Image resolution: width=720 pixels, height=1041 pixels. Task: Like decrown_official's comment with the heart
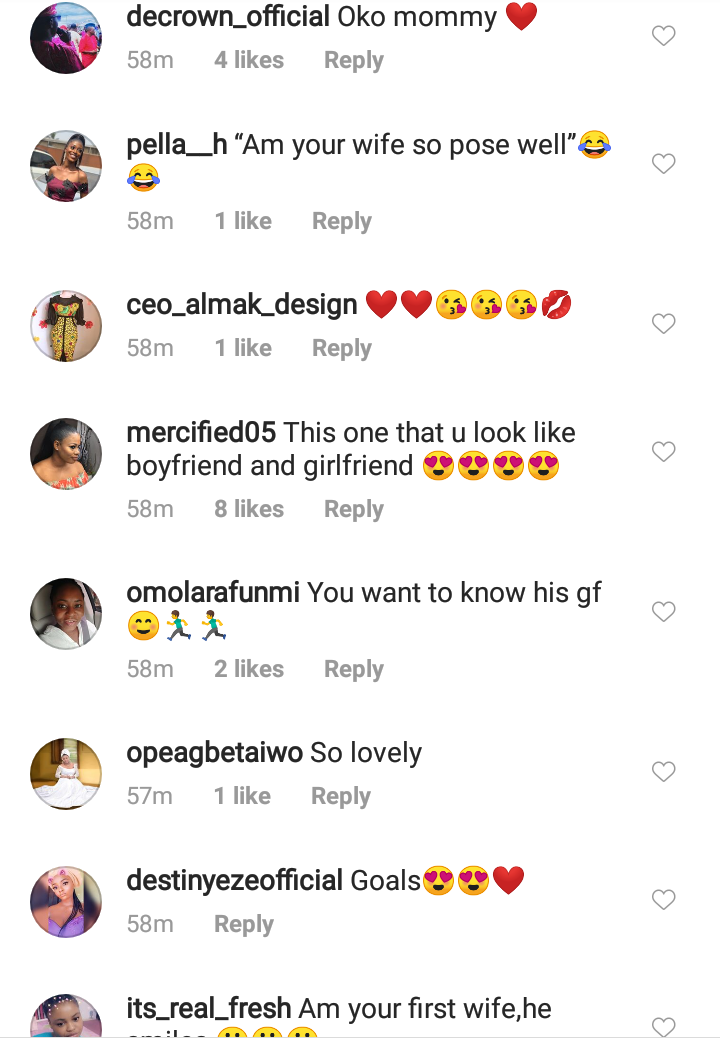pyautogui.click(x=664, y=36)
